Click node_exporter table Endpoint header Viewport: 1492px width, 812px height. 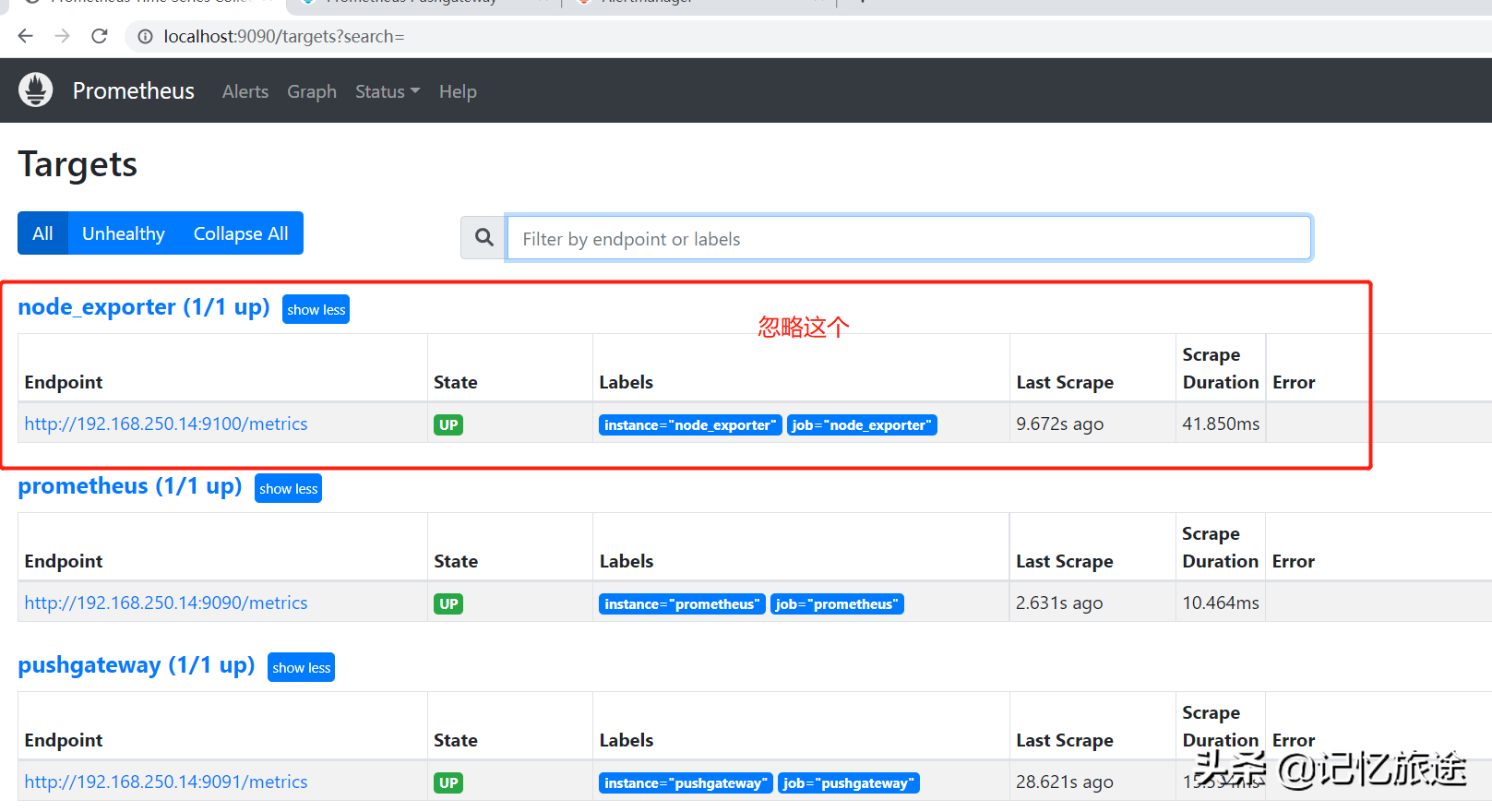[x=64, y=382]
